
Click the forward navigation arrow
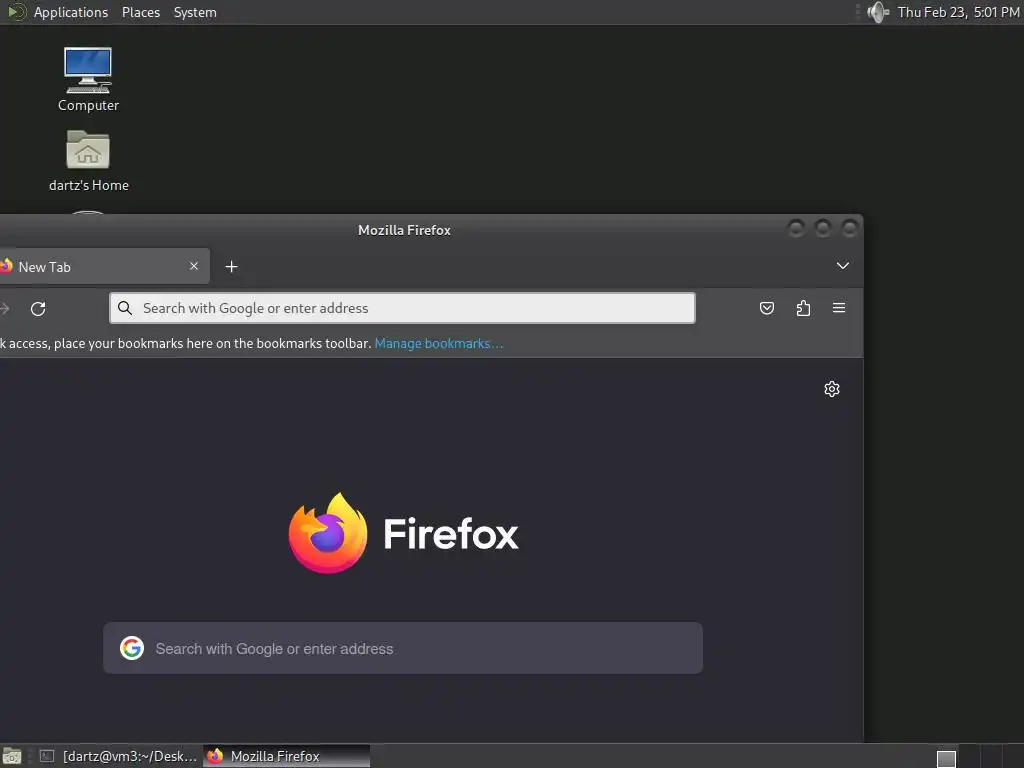tap(5, 308)
